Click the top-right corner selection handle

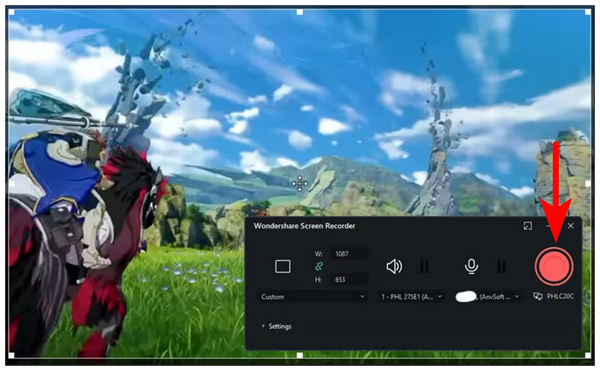click(x=588, y=12)
